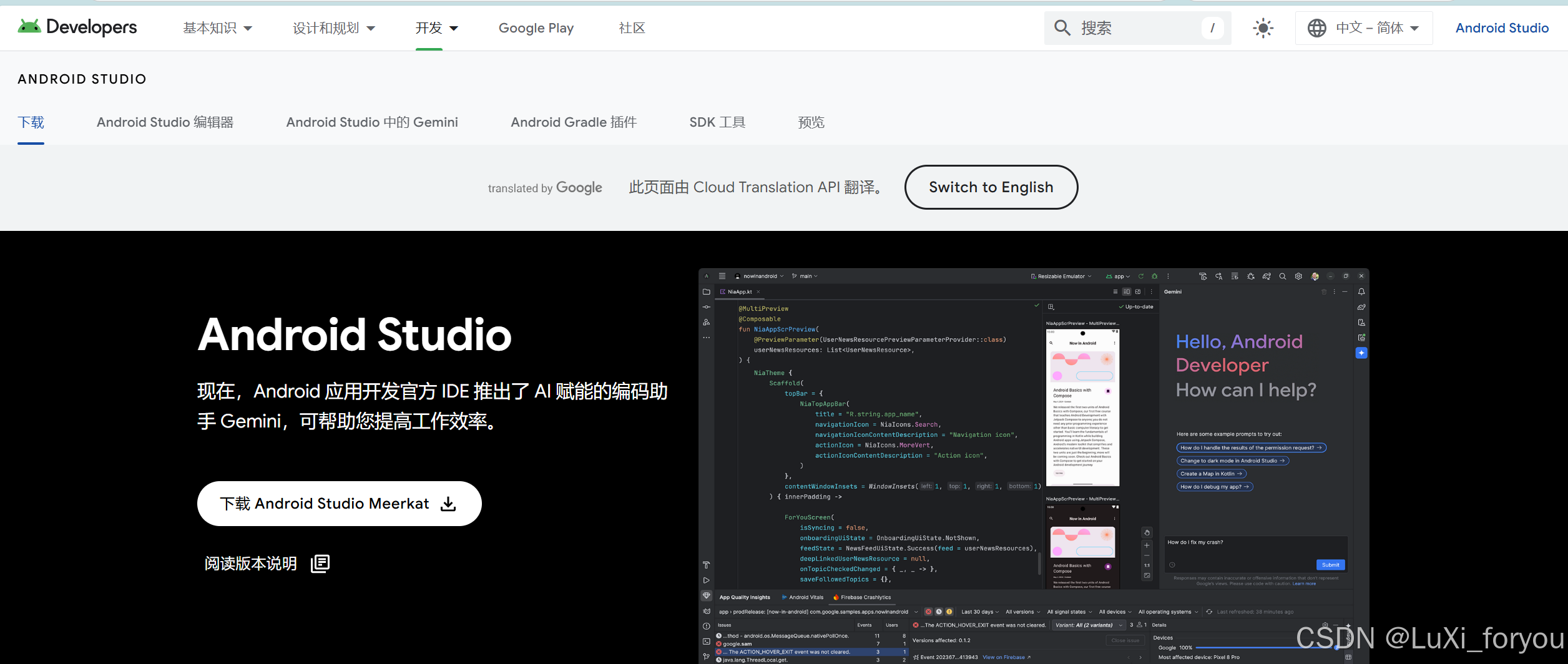The height and width of the screenshot is (664, 1568).
Task: Click the green debug bug icon in the IDE toolbar
Action: [x=1154, y=276]
